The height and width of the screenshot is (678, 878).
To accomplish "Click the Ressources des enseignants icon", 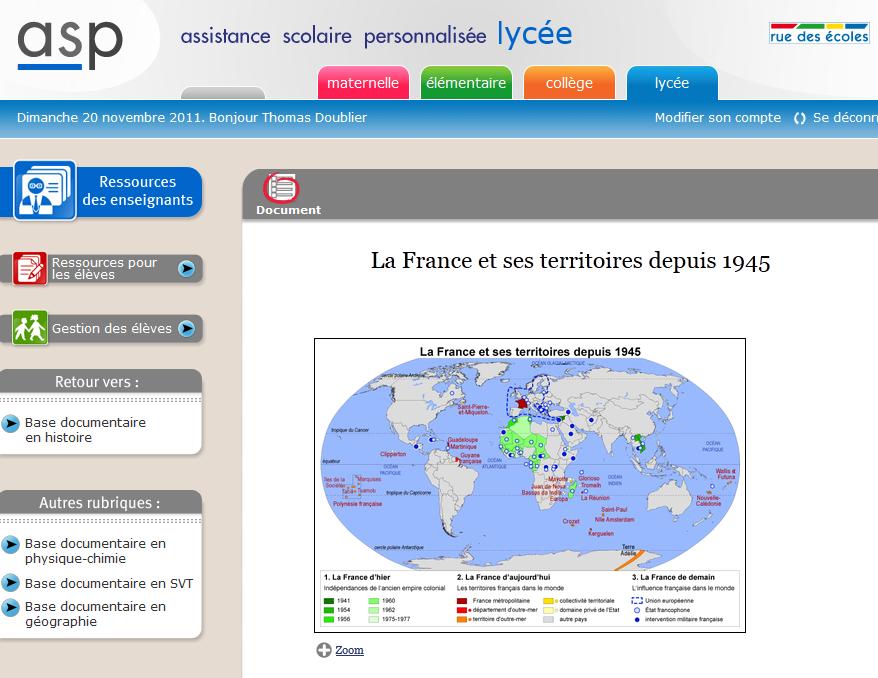I will 45,190.
